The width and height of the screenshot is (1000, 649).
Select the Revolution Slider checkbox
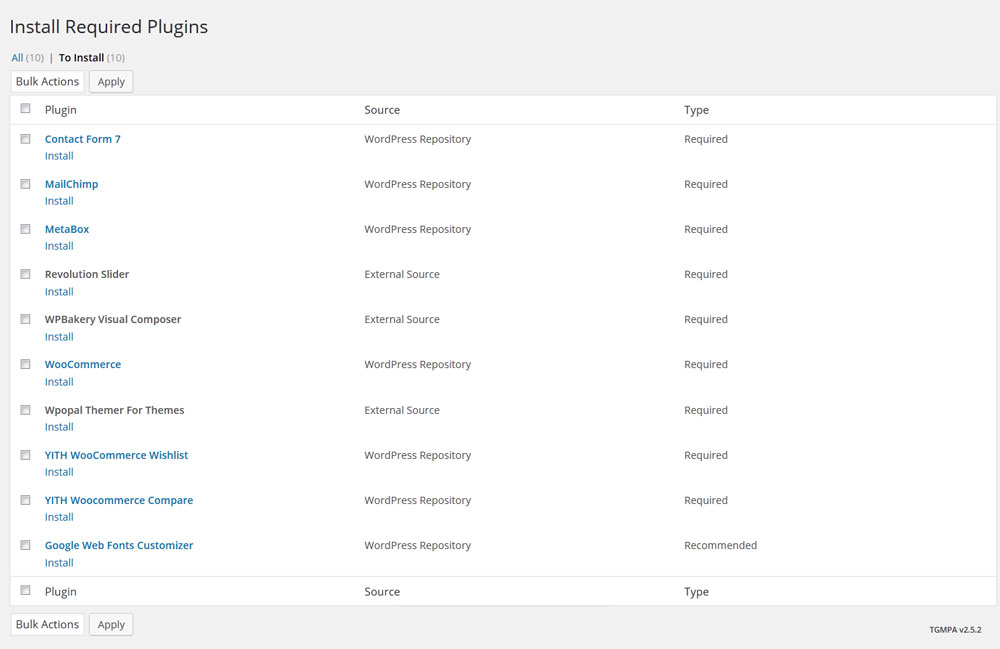[x=25, y=274]
